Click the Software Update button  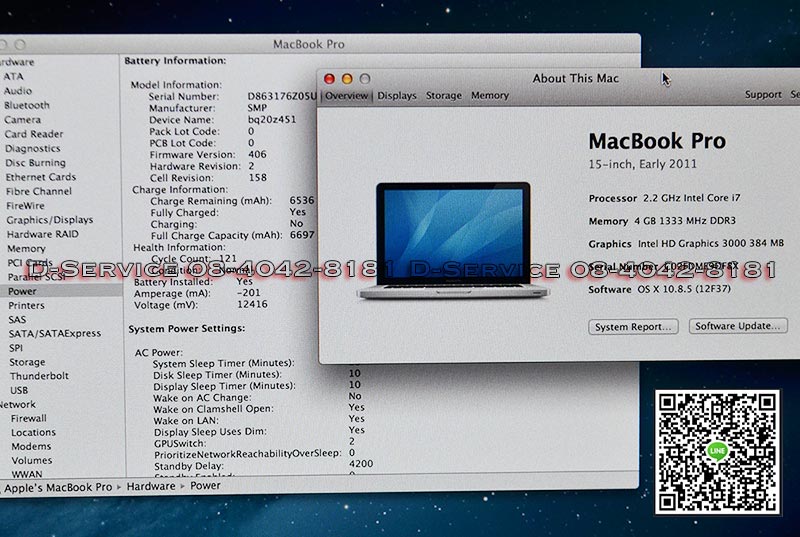pos(738,326)
